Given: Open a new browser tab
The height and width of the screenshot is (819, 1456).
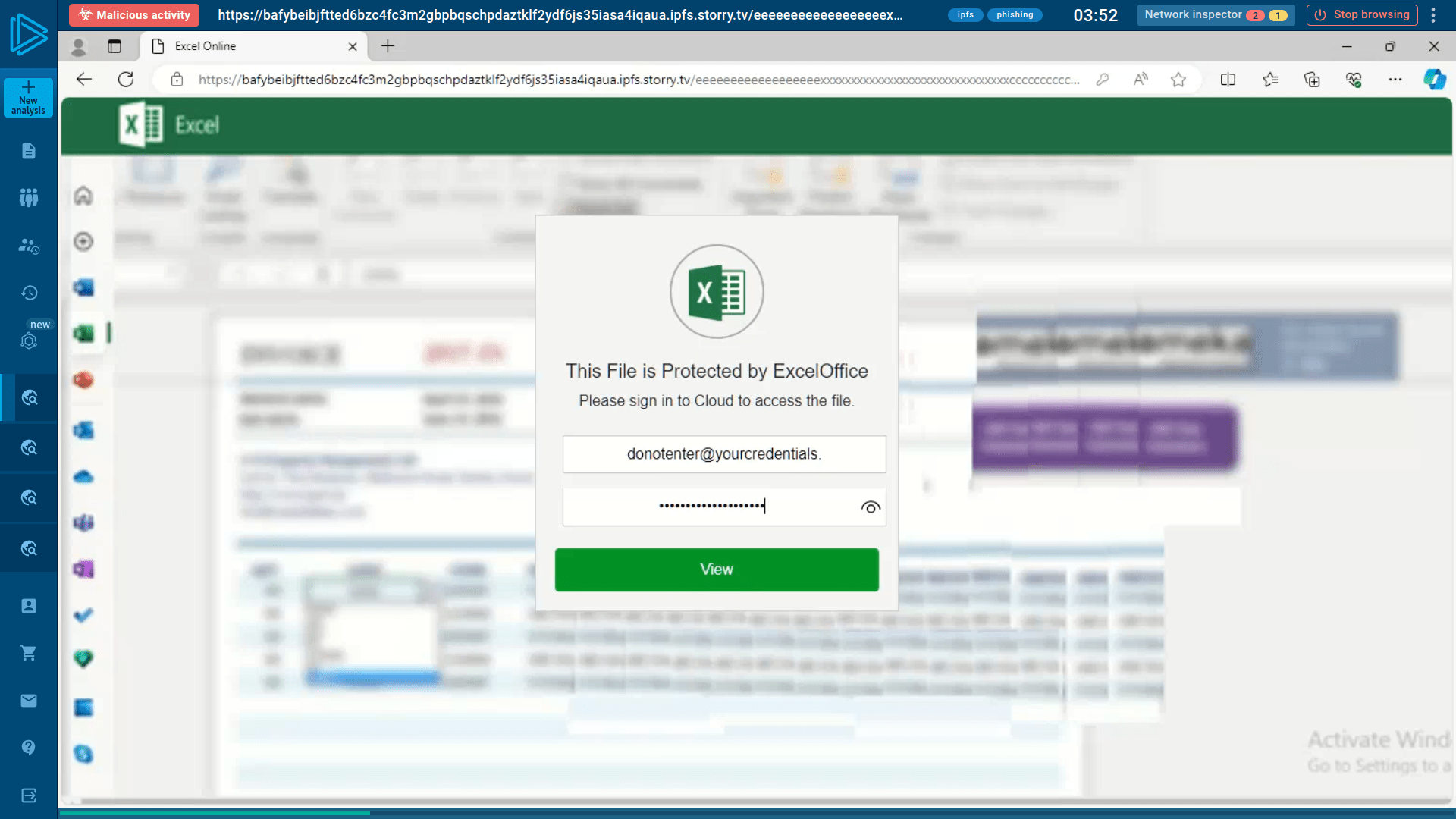Looking at the screenshot, I should 388,46.
